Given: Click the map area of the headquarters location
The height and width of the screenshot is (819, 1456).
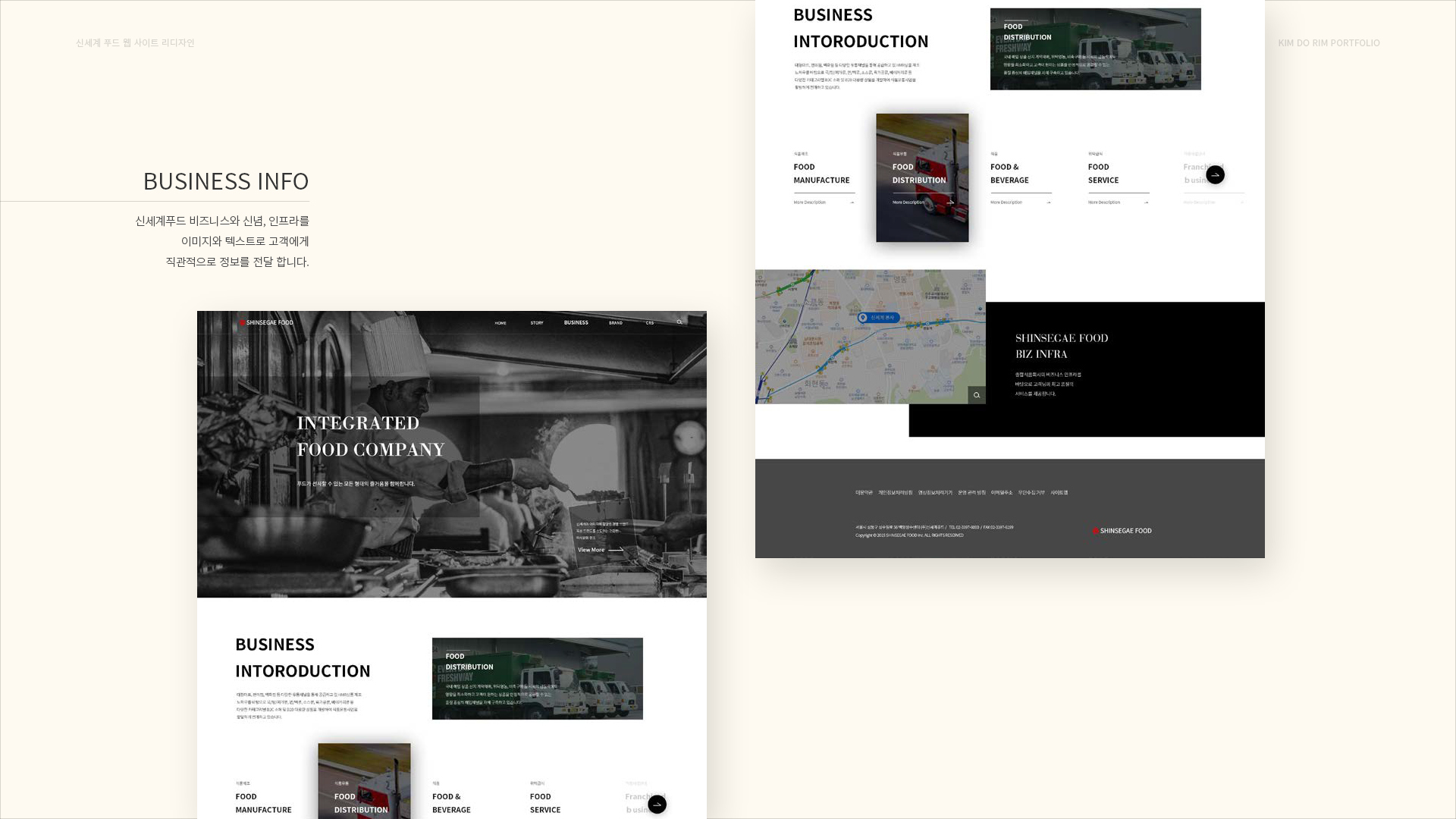Looking at the screenshot, I should (x=871, y=337).
